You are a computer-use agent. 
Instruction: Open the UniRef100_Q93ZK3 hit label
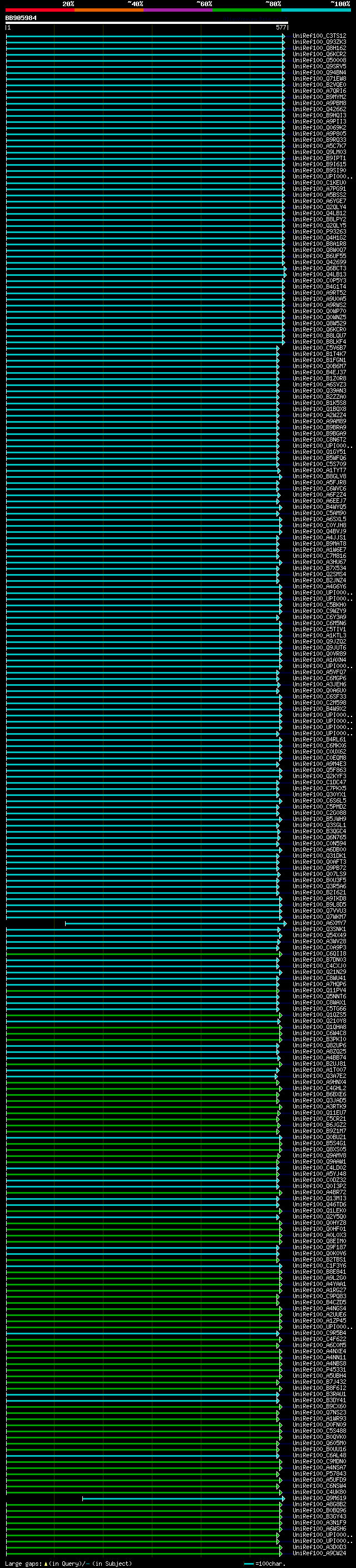(319, 42)
